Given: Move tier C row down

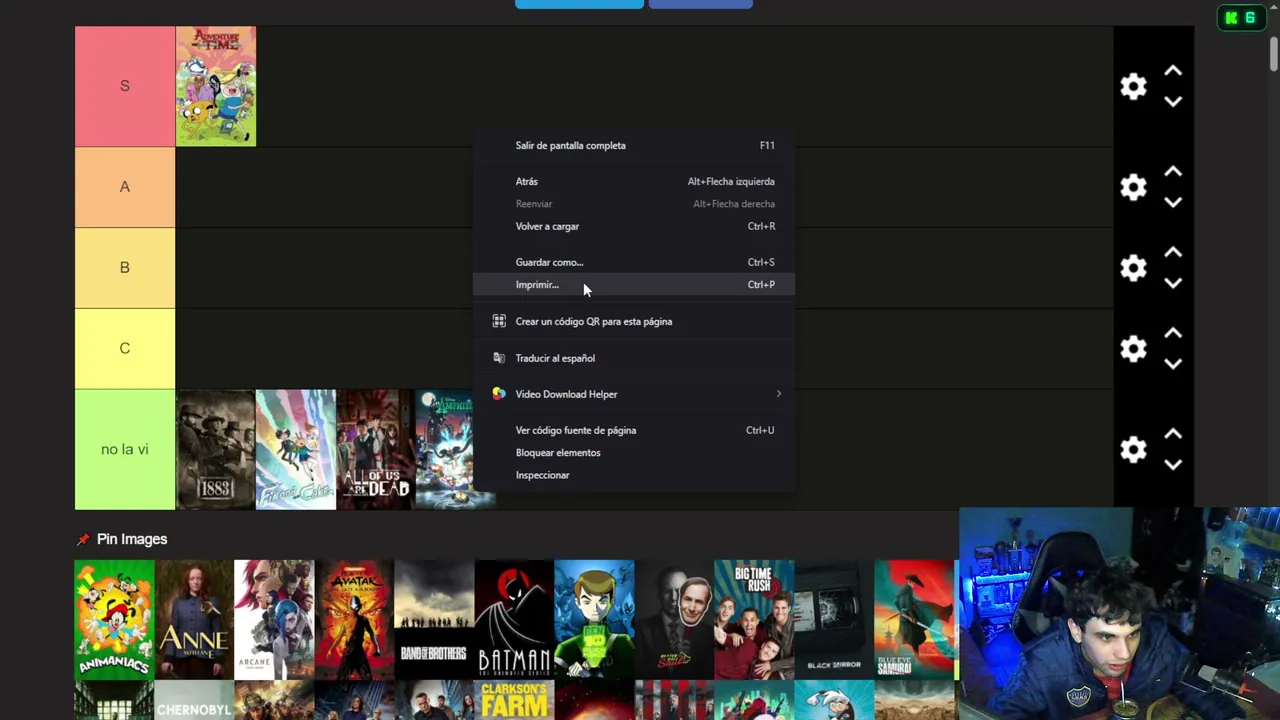Looking at the screenshot, I should click(x=1173, y=364).
